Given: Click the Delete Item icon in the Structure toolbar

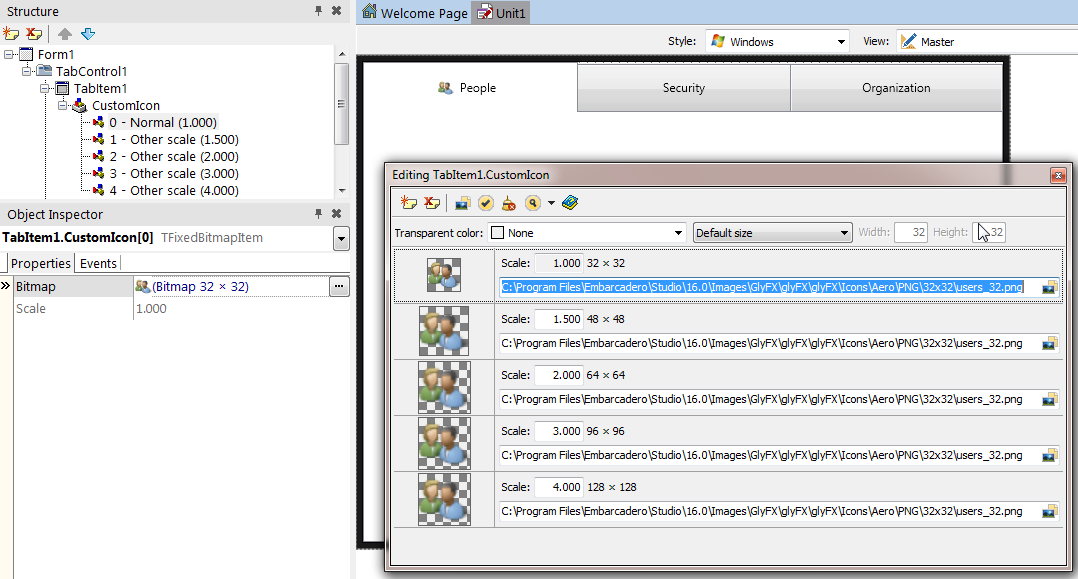Looking at the screenshot, I should tap(34, 34).
